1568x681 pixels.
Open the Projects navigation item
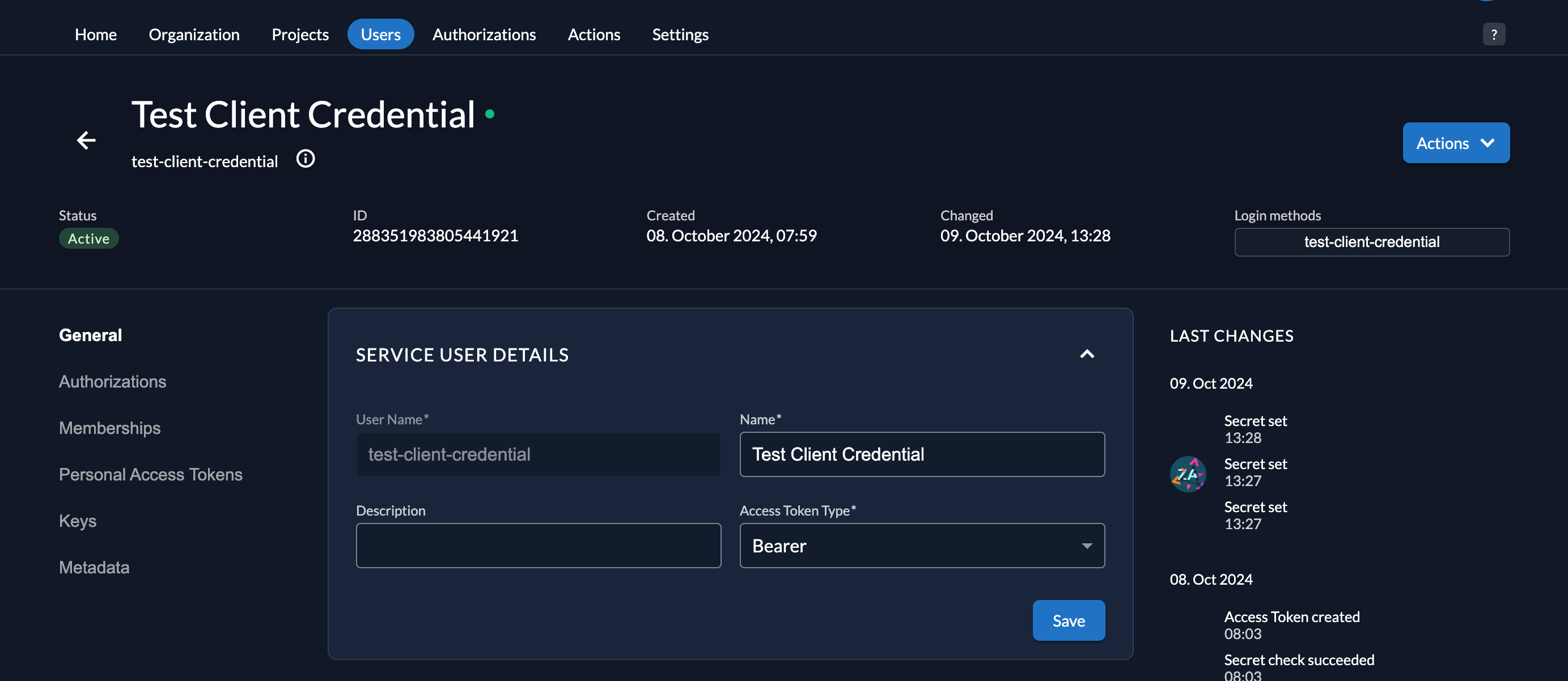pos(300,35)
